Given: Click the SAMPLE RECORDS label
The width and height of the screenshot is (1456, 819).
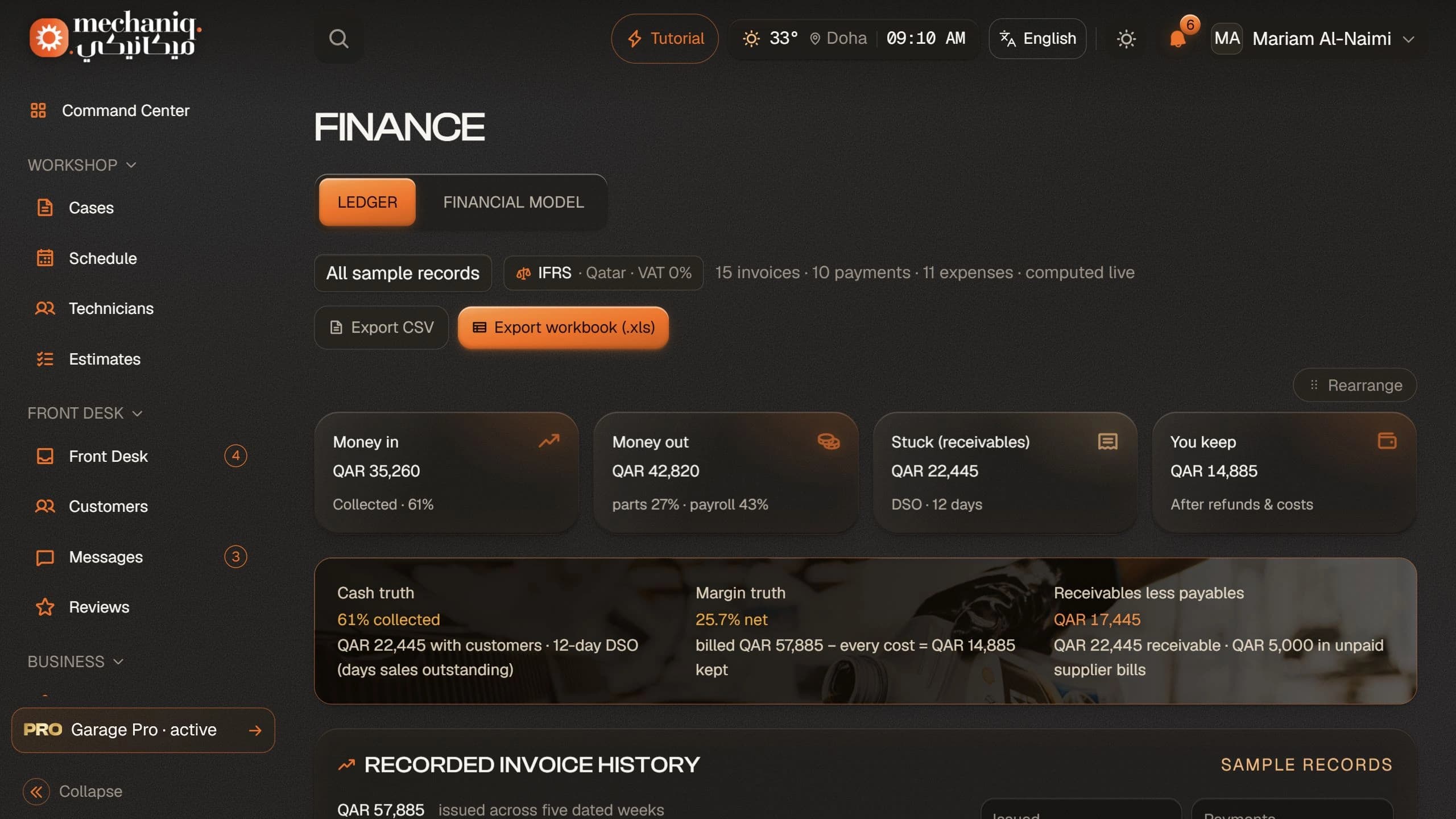Looking at the screenshot, I should coord(1306,764).
